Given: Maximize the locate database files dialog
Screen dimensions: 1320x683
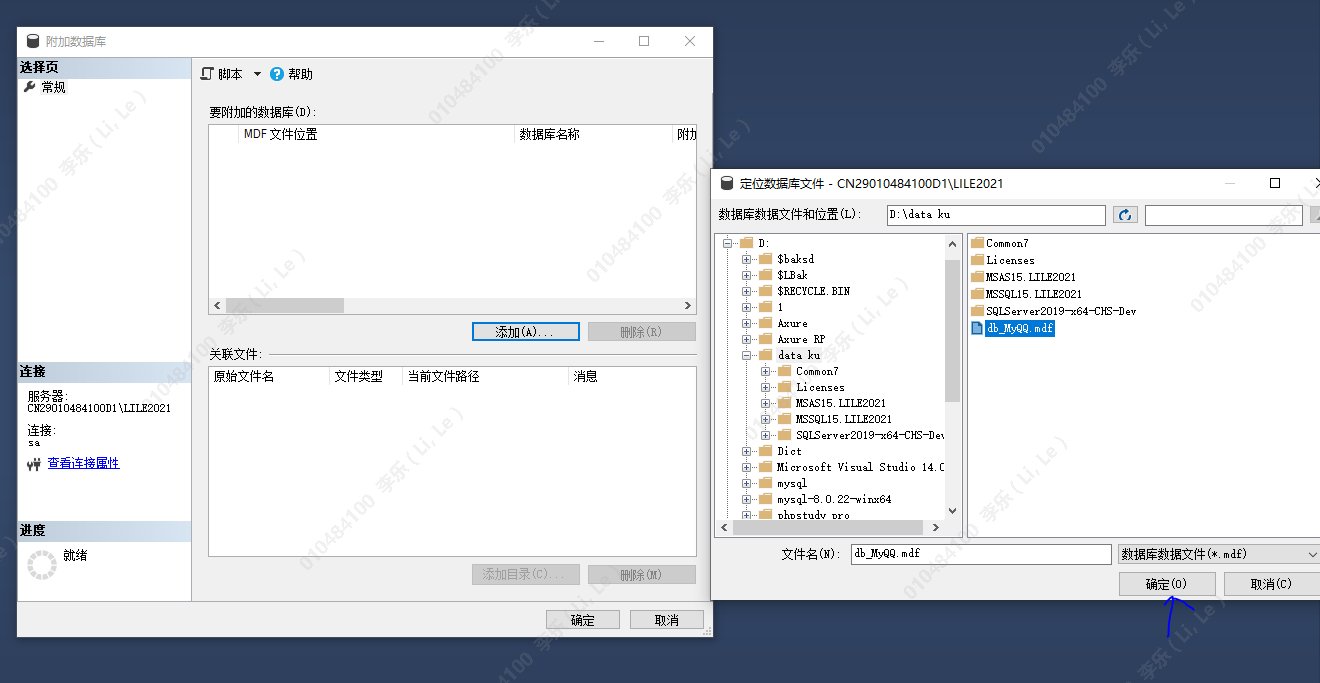Looking at the screenshot, I should pyautogui.click(x=1275, y=183).
